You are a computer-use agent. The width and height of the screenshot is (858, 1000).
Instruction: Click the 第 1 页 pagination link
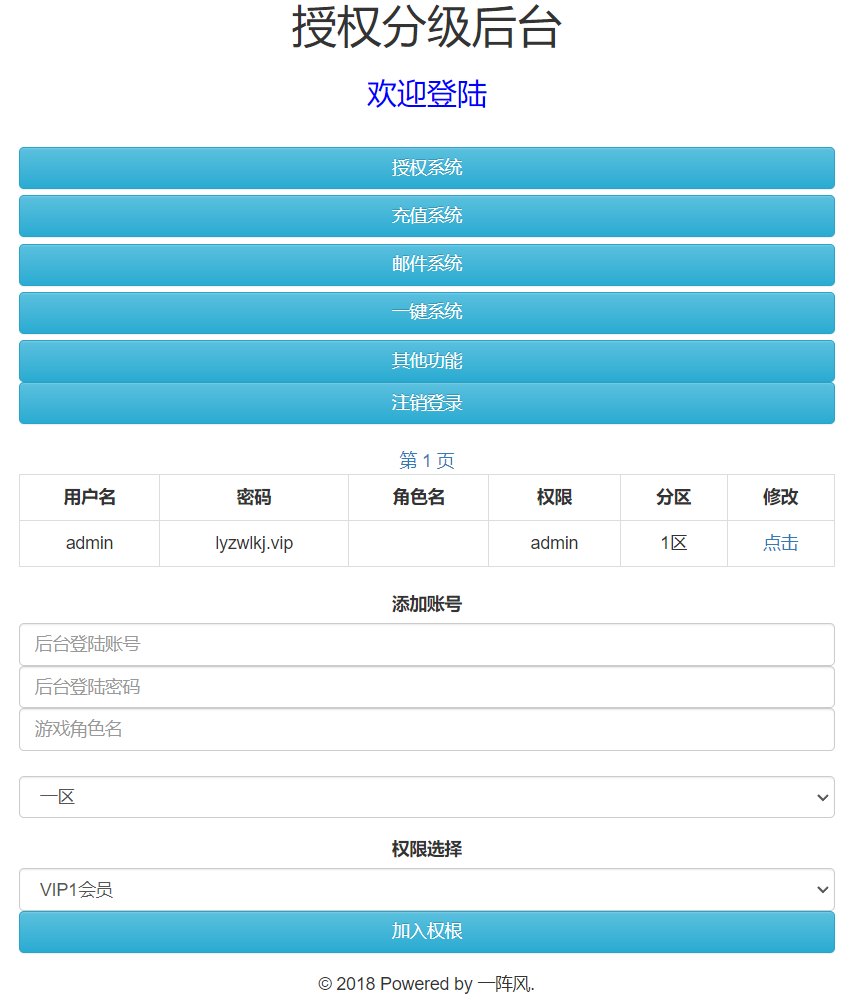pyautogui.click(x=427, y=460)
